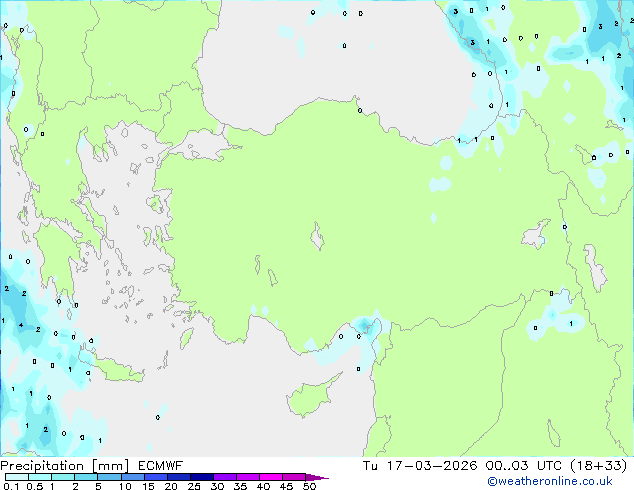Viewport: 634px width, 490px height.
Task: Click the Sea of Marmara
Action: point(202,146)
